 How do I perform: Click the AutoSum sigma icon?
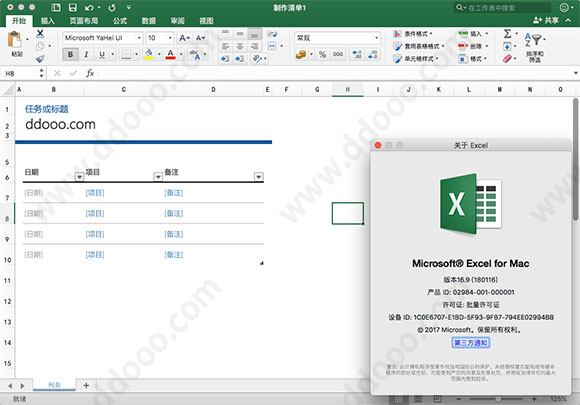pyautogui.click(x=508, y=34)
